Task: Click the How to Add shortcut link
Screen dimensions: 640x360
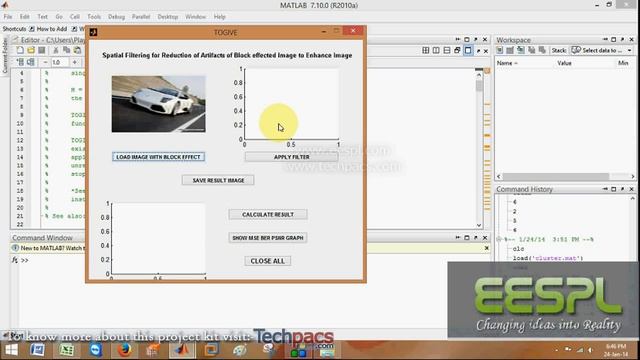Action: [x=48, y=29]
